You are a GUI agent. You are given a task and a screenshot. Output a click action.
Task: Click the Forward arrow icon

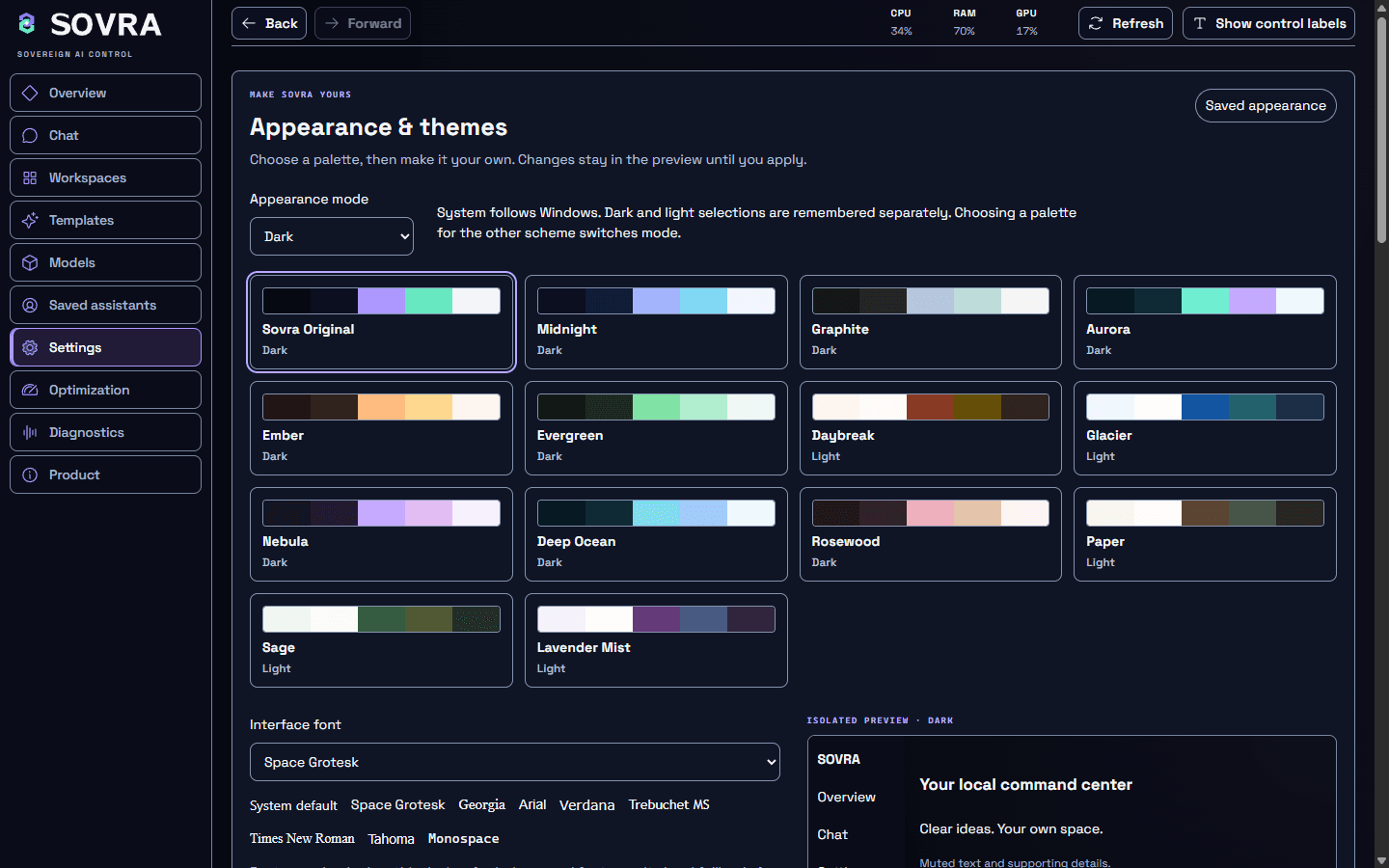pos(332,23)
